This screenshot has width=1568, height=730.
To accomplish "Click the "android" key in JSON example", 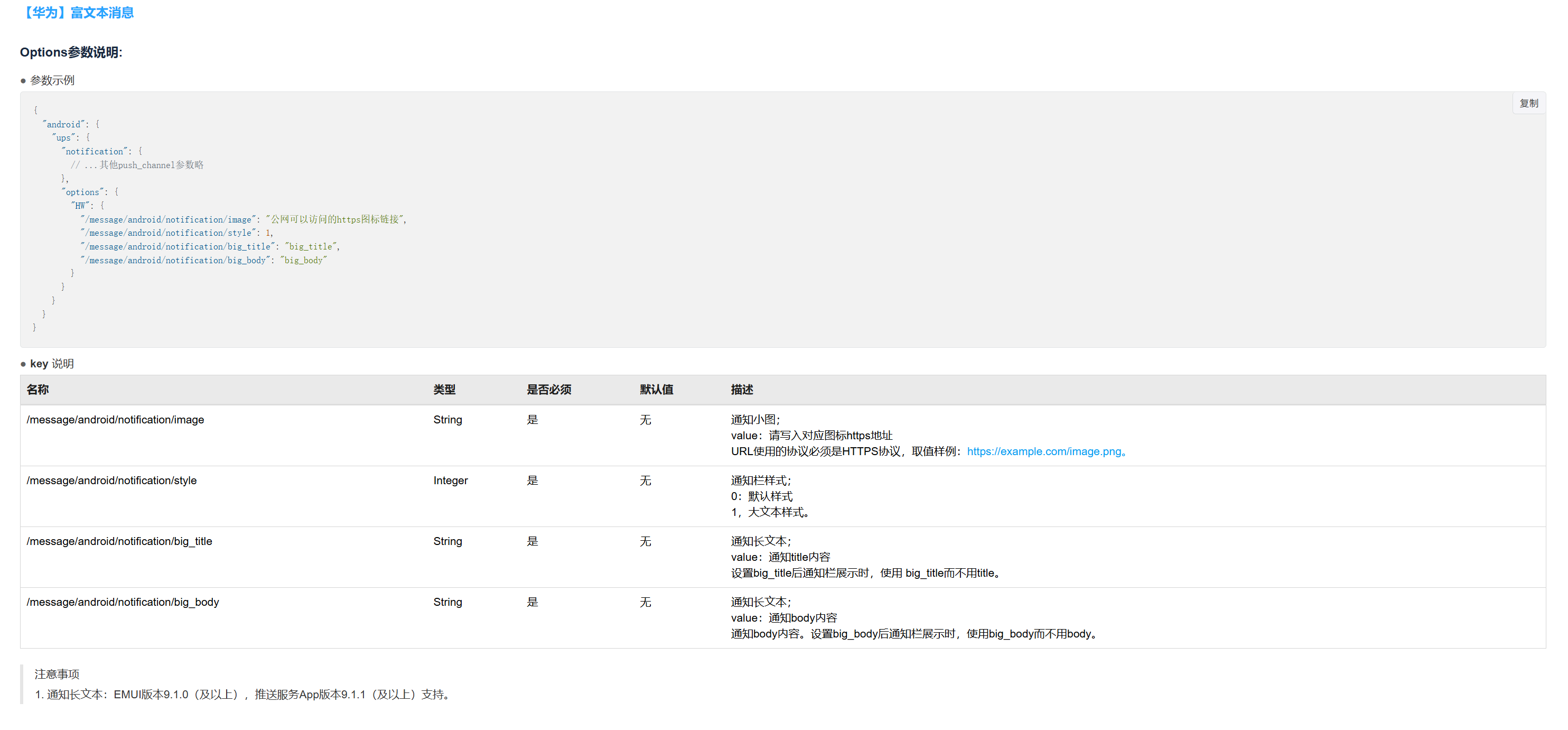I will tap(64, 124).
